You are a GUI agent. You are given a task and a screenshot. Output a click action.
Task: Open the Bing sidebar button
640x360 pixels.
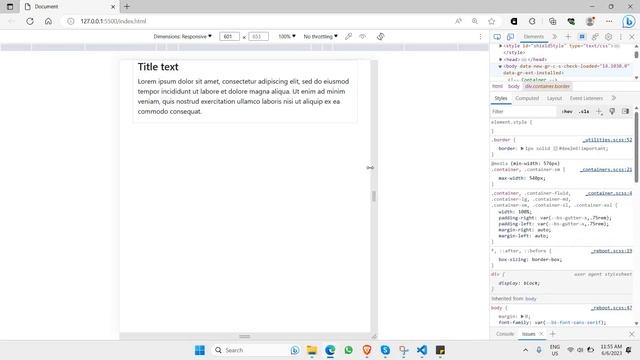pos(629,21)
